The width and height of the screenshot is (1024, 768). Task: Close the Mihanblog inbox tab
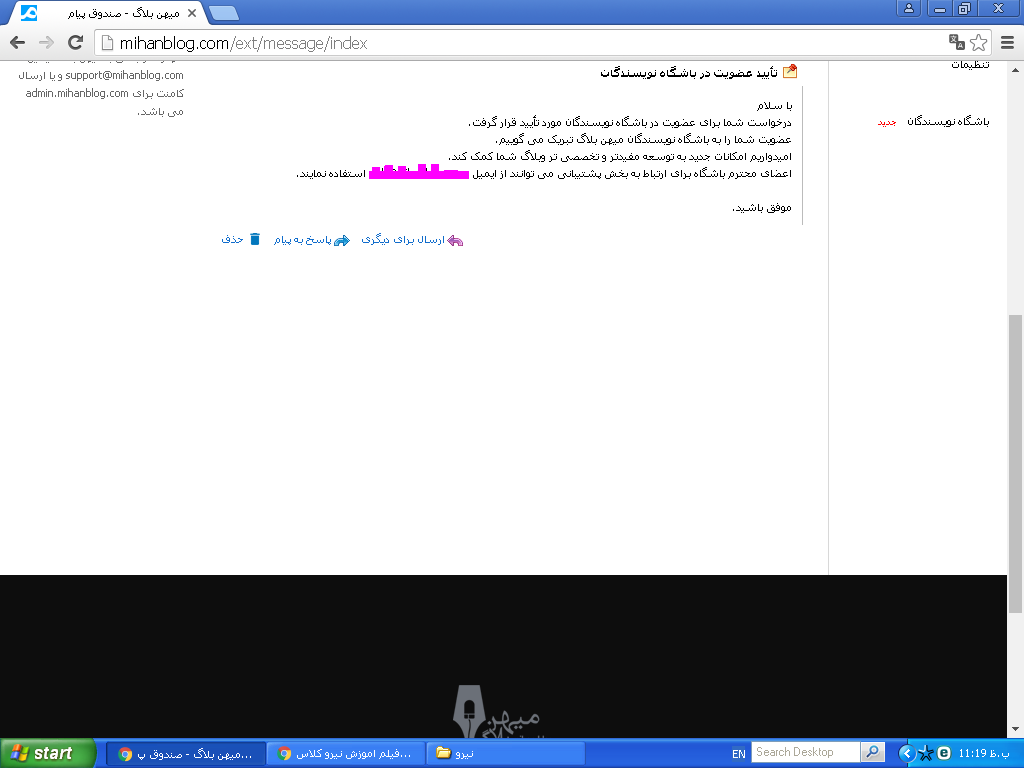pos(192,12)
